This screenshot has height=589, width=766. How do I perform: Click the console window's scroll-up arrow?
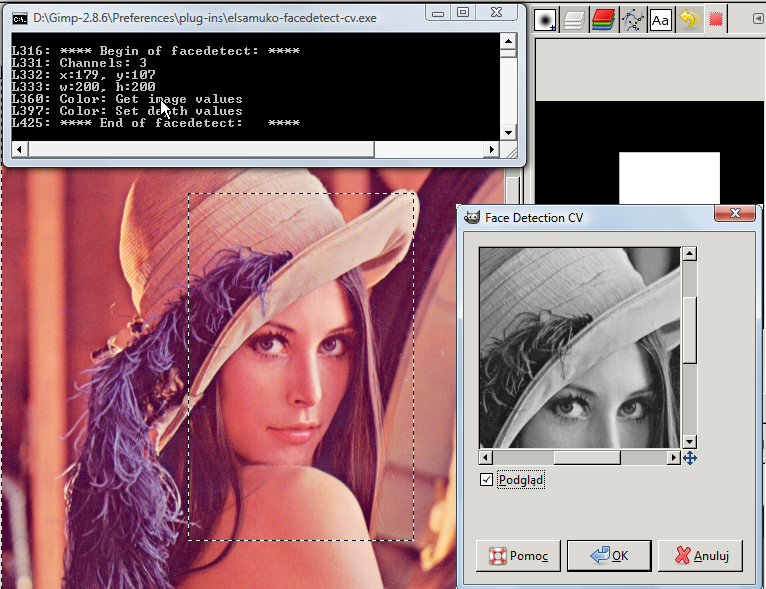[508, 41]
